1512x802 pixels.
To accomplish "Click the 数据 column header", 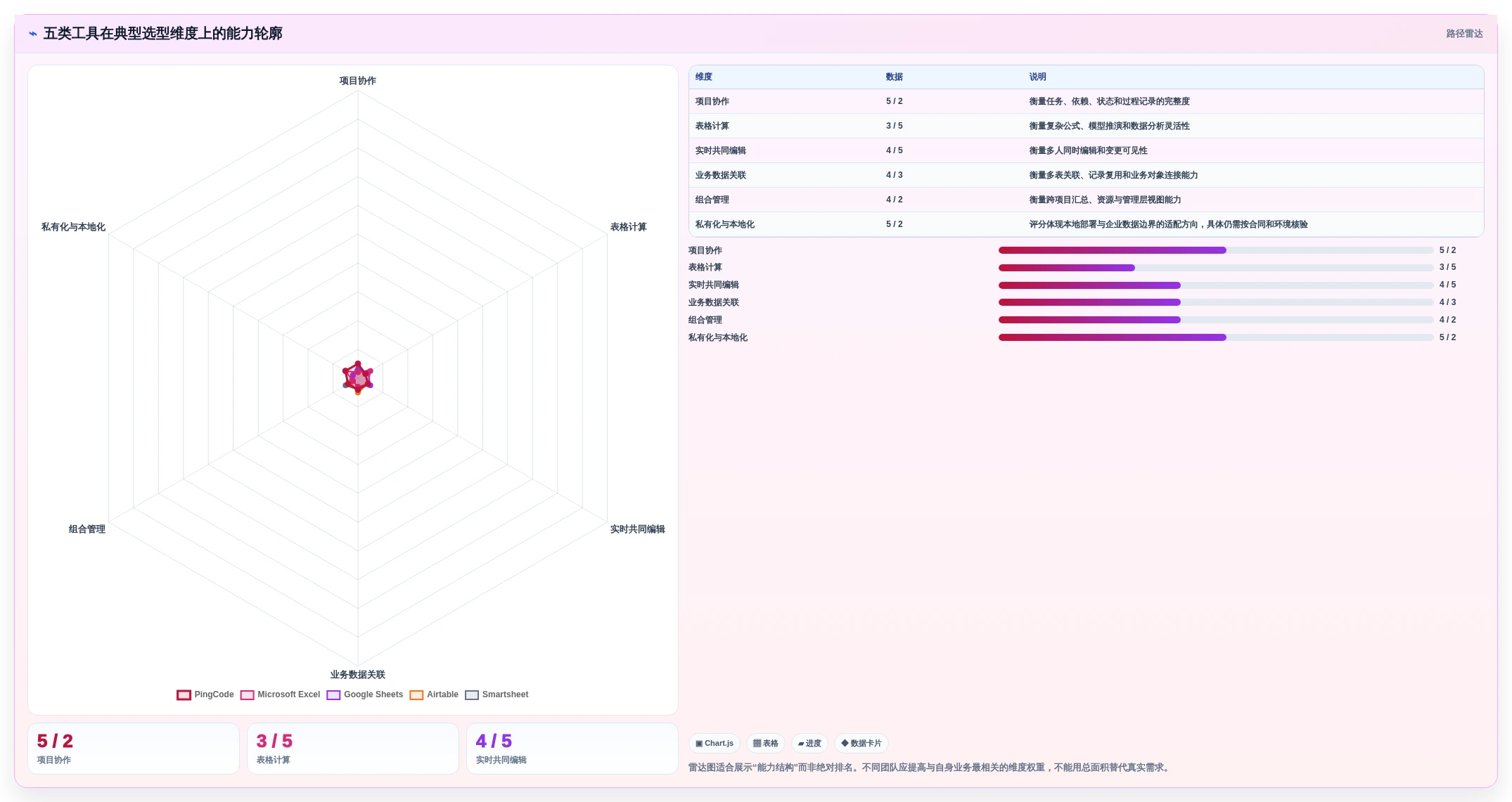I will pos(895,77).
